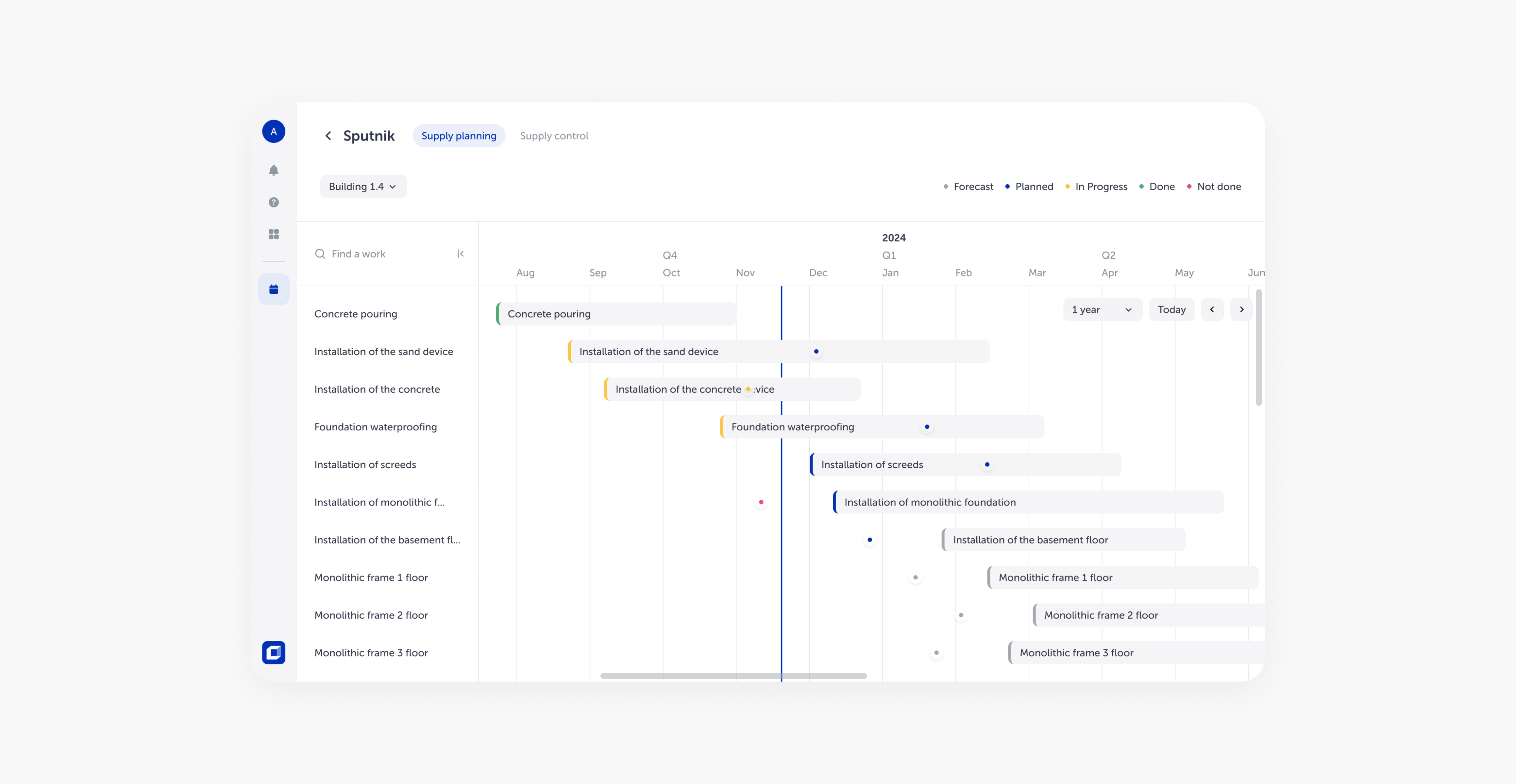Expand the 1 year range dropdown
The height and width of the screenshot is (784, 1516).
pos(1102,310)
